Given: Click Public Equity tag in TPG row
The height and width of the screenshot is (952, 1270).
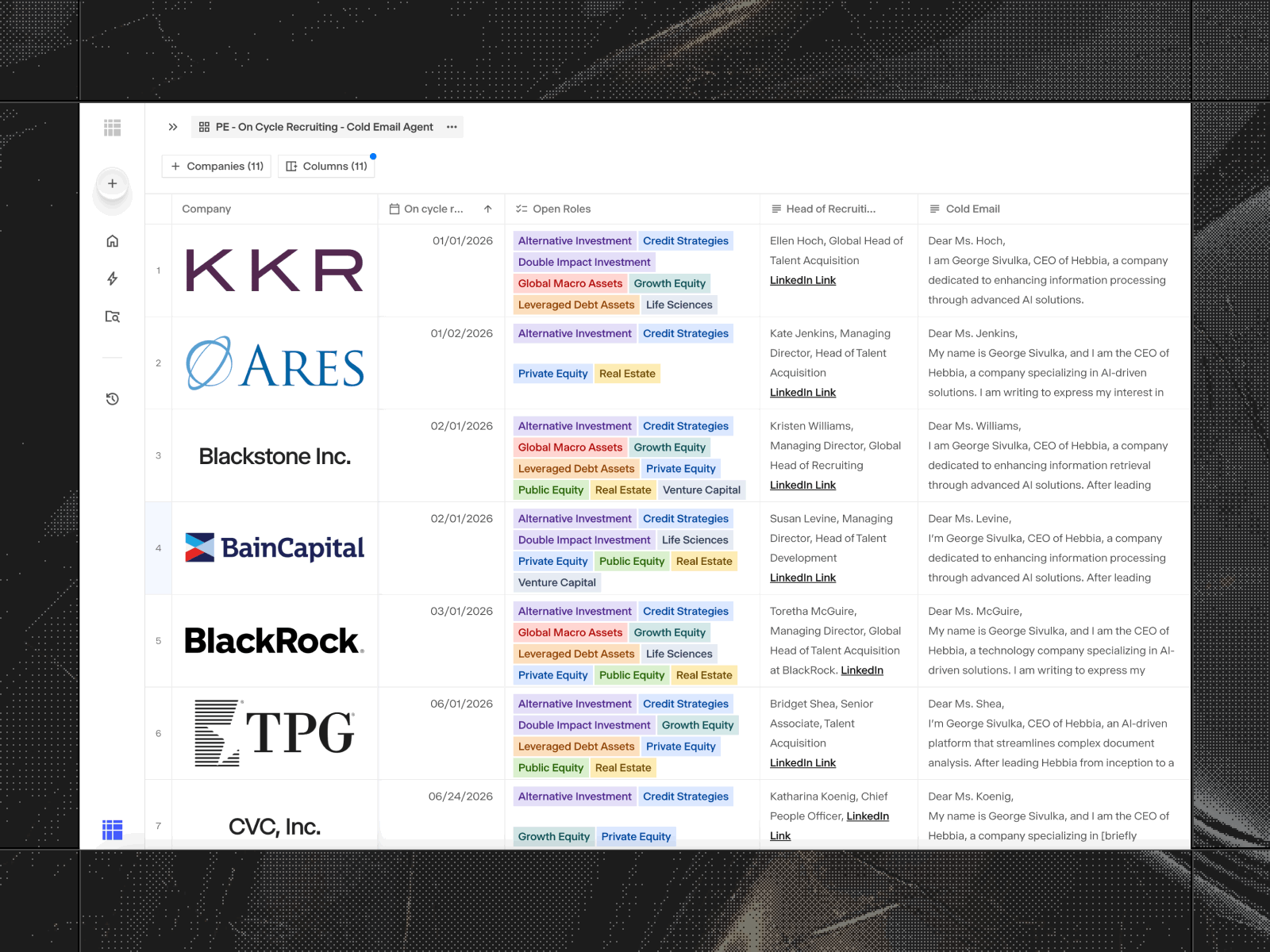Looking at the screenshot, I should (551, 768).
